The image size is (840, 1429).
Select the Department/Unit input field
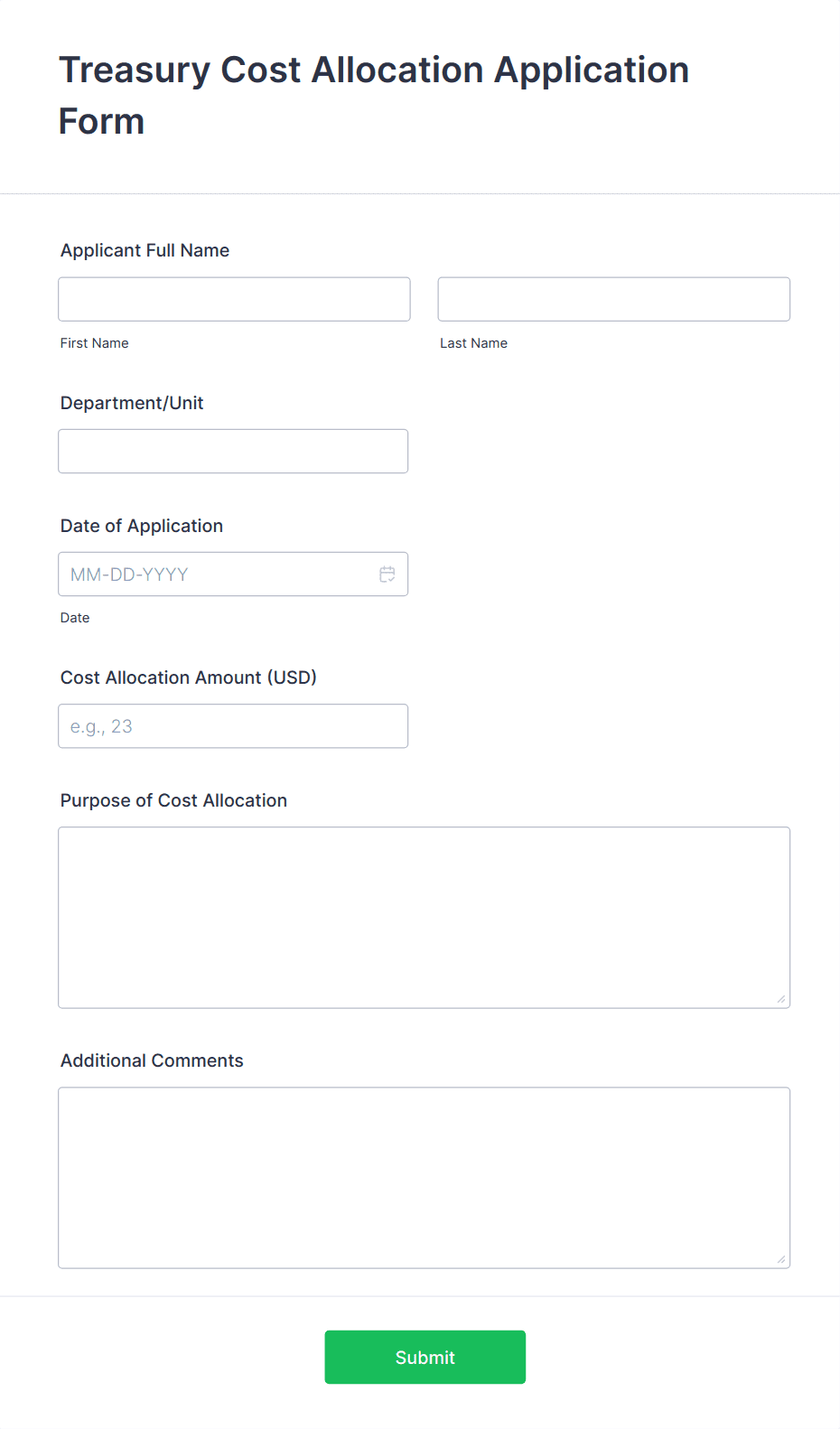click(x=233, y=451)
